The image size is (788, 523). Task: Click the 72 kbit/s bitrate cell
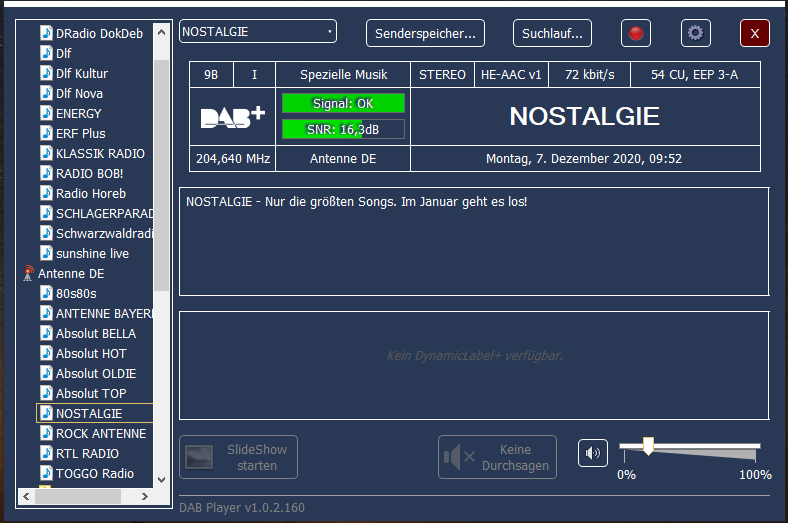click(589, 75)
